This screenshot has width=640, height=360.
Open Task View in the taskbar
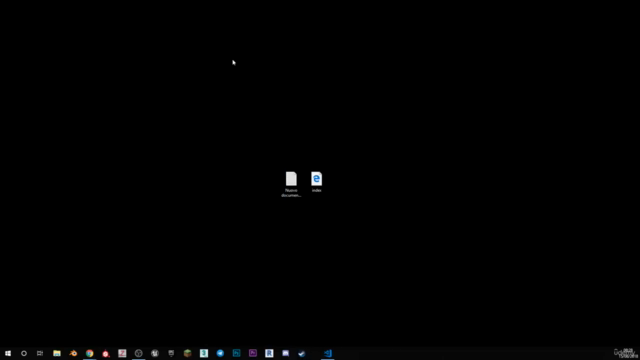(x=40, y=353)
